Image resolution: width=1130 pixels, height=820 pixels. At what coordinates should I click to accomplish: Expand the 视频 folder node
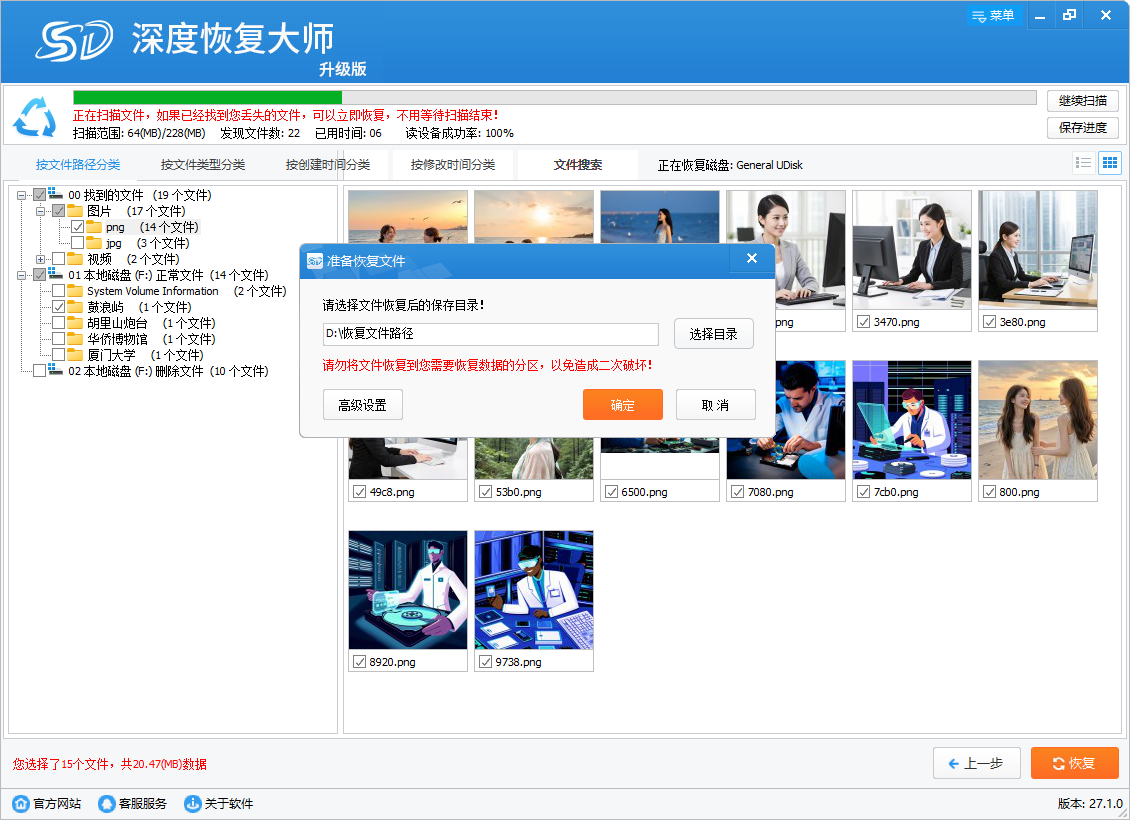coord(41,259)
